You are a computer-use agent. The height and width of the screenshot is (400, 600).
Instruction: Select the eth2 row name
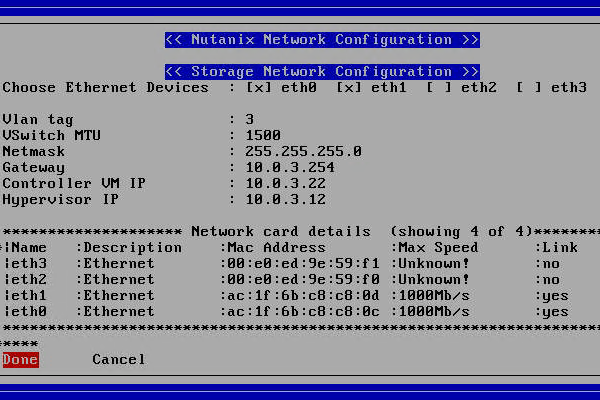29,280
